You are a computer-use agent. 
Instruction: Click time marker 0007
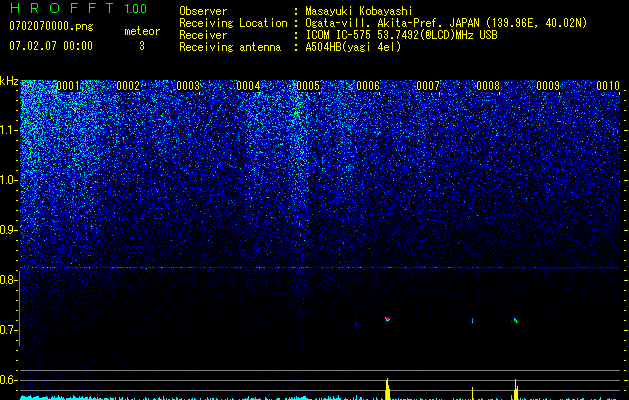coord(428,86)
